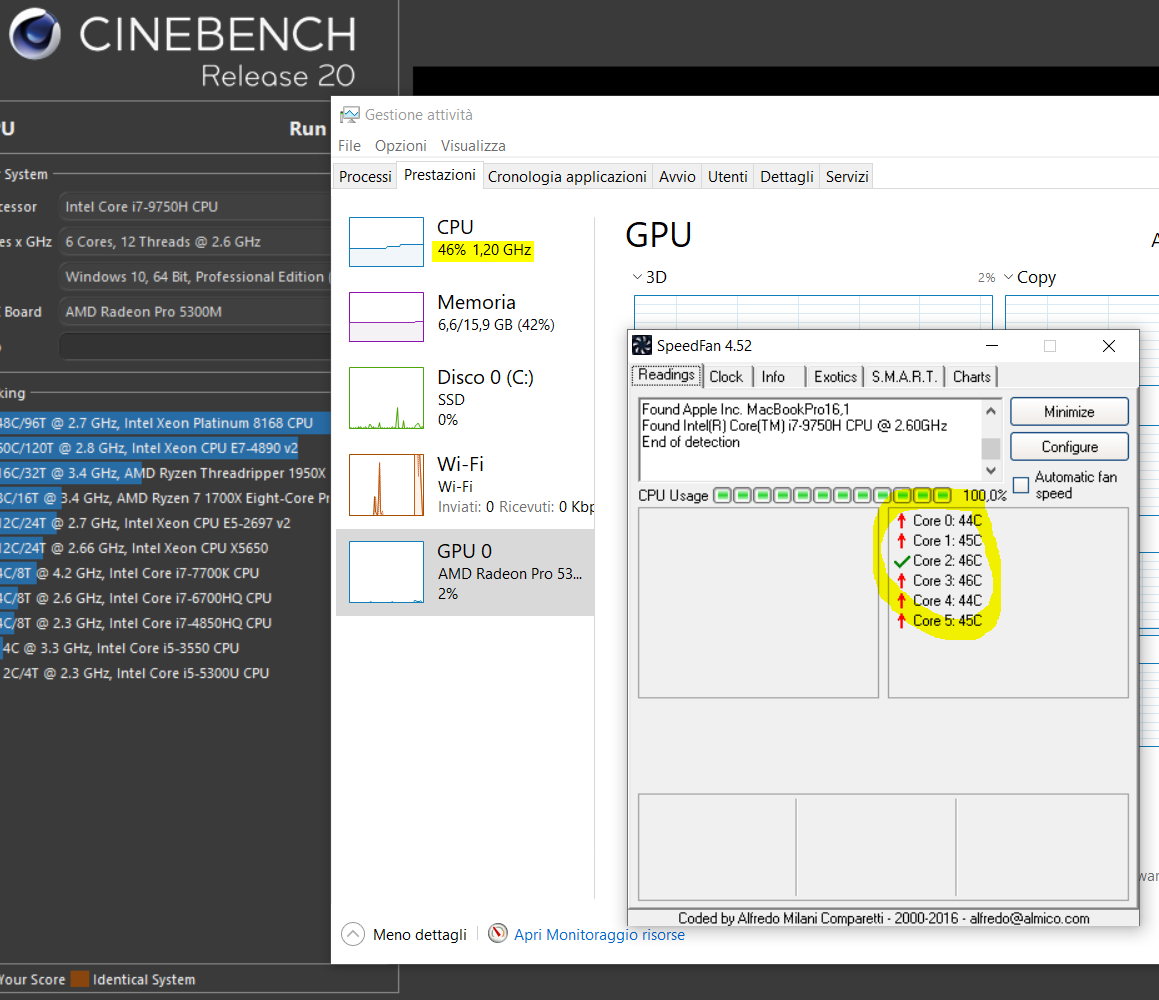
Task: Click the SpeedFan Configure button
Action: point(1069,446)
